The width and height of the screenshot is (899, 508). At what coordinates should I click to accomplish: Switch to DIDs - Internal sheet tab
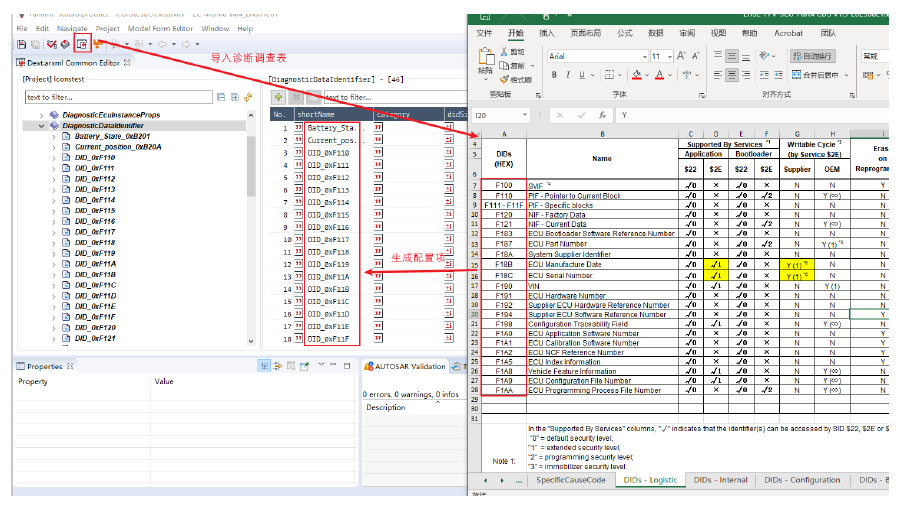pos(720,480)
